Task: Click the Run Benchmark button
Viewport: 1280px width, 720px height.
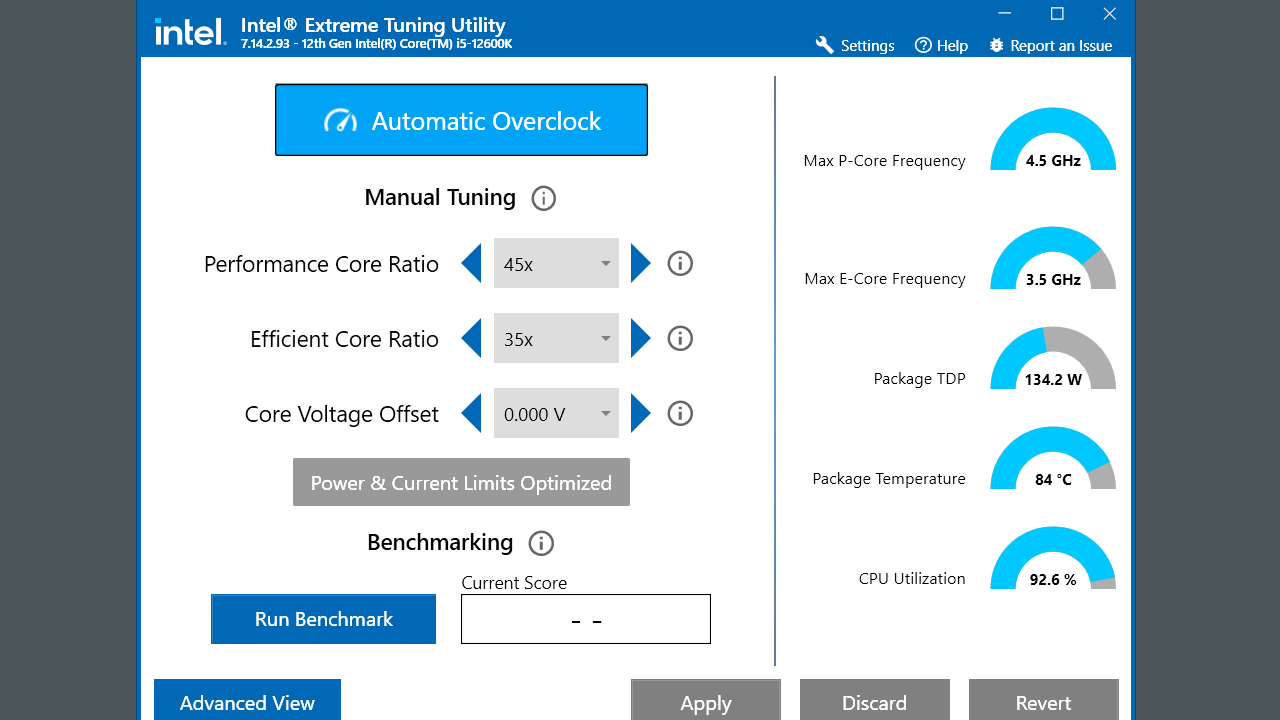Action: tap(323, 619)
